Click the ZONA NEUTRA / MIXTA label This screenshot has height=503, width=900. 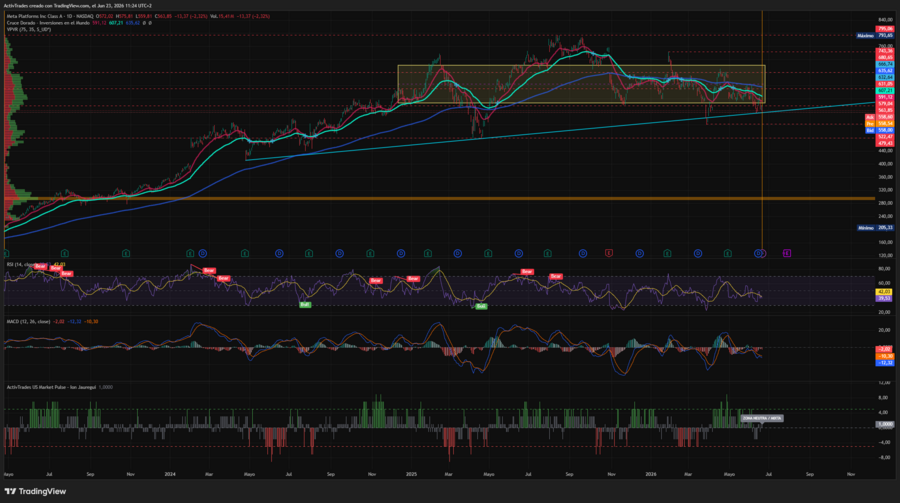[762, 418]
